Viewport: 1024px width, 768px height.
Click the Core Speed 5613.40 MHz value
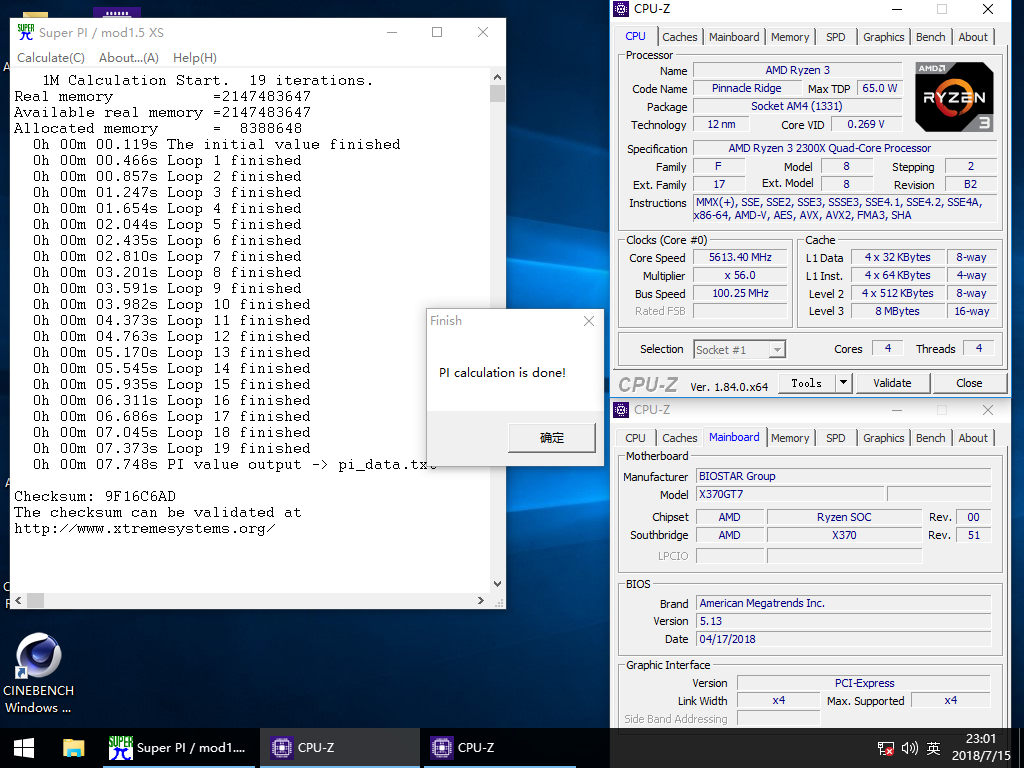point(740,257)
